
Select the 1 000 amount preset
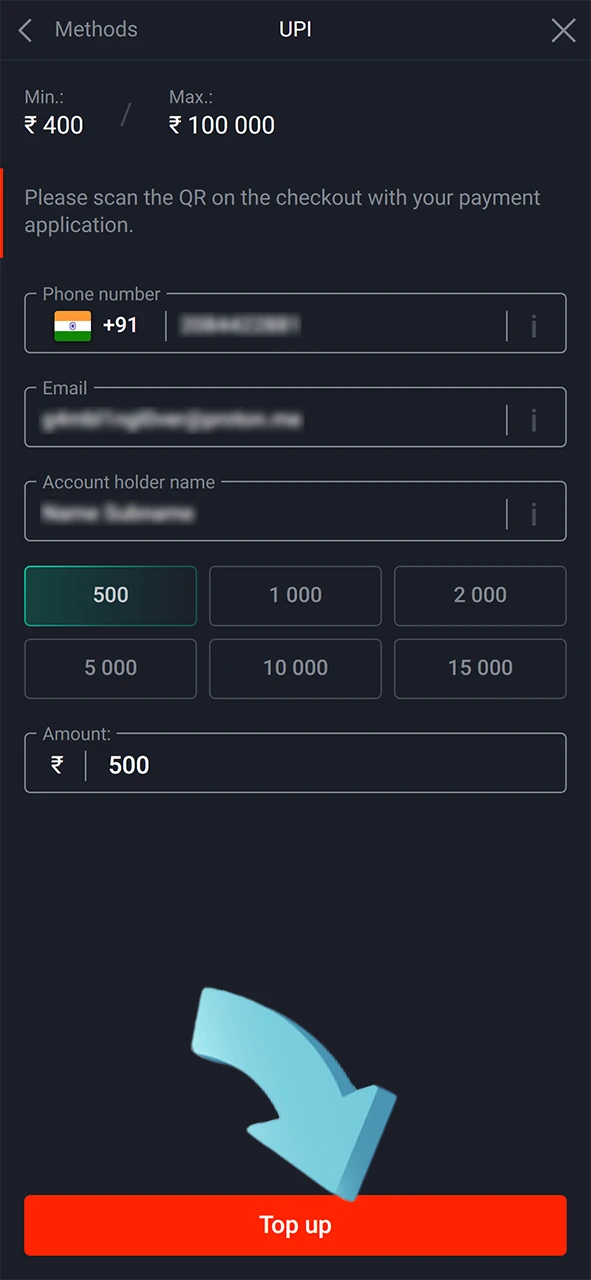point(295,595)
